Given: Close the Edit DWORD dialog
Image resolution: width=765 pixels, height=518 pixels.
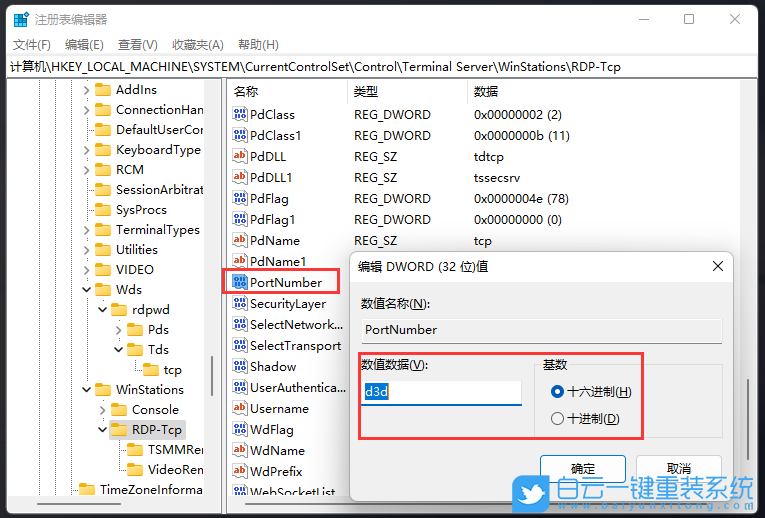Looking at the screenshot, I should coord(718,266).
